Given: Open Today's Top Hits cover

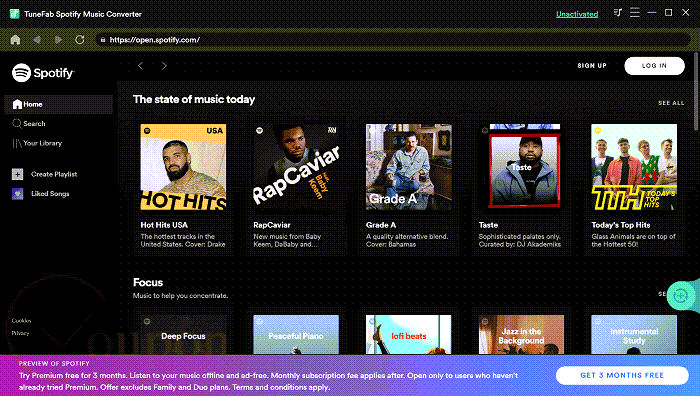Looking at the screenshot, I should click(x=634, y=167).
